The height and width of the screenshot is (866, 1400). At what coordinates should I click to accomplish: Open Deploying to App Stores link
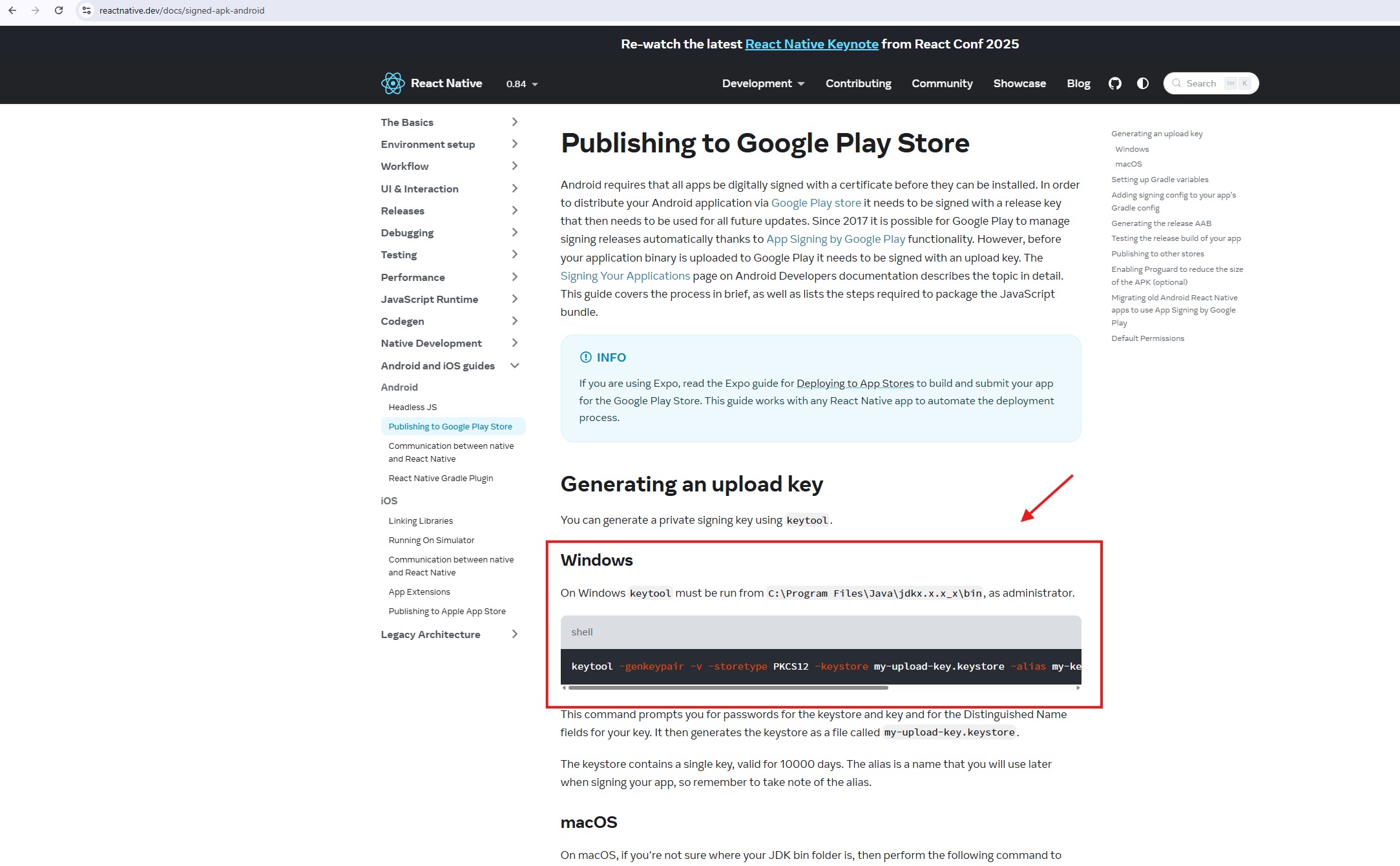coord(855,383)
